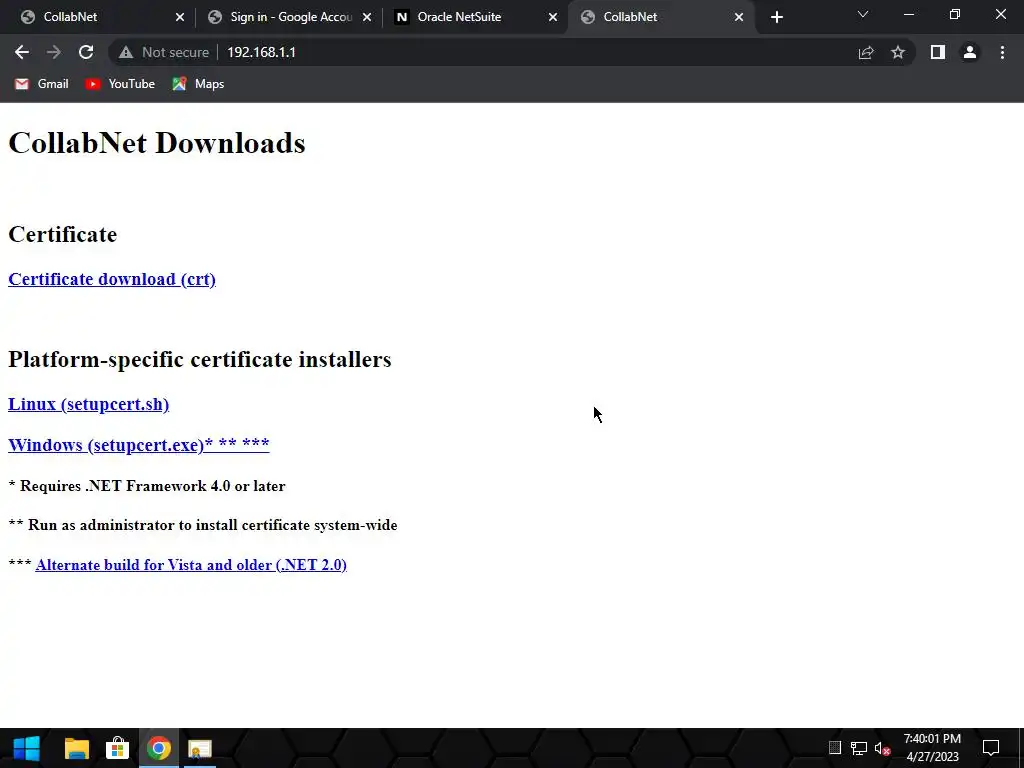Restore down the Chrome window
Screen dimensions: 1024x768
click(955, 14)
